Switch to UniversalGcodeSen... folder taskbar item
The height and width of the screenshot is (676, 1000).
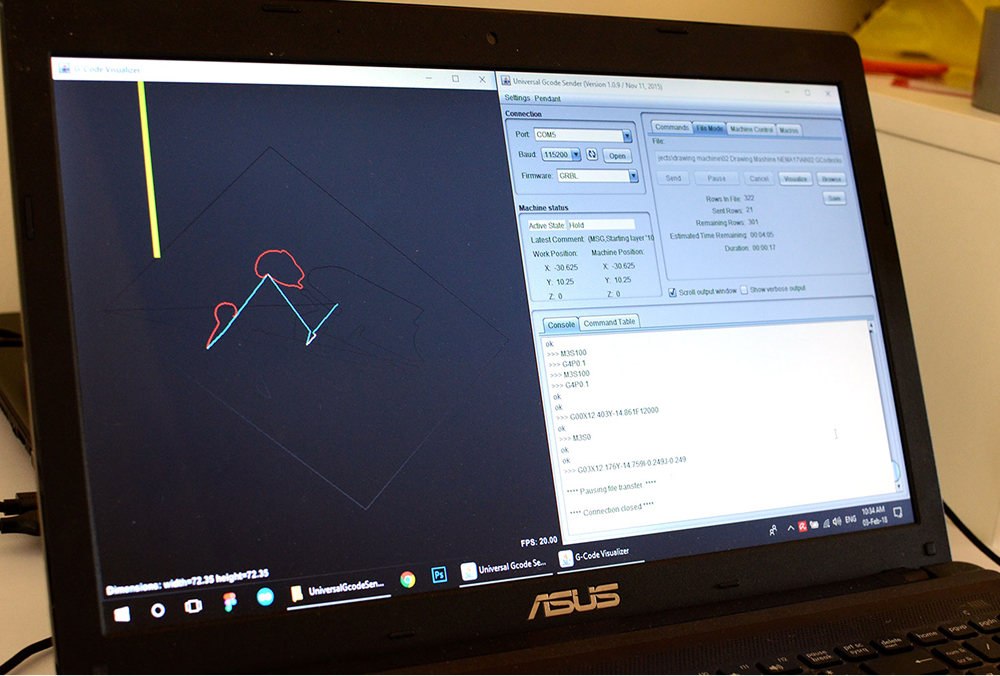click(339, 589)
